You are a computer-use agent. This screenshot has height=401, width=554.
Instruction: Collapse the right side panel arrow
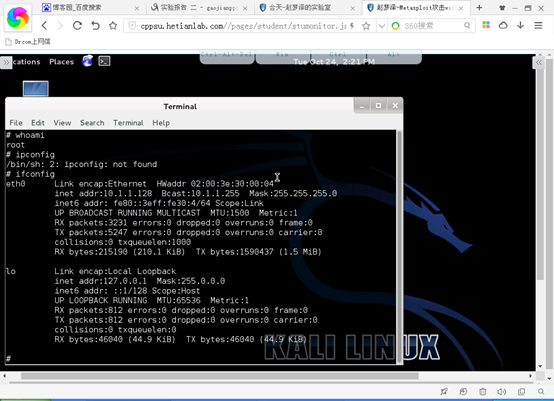pyautogui.click(x=538, y=63)
